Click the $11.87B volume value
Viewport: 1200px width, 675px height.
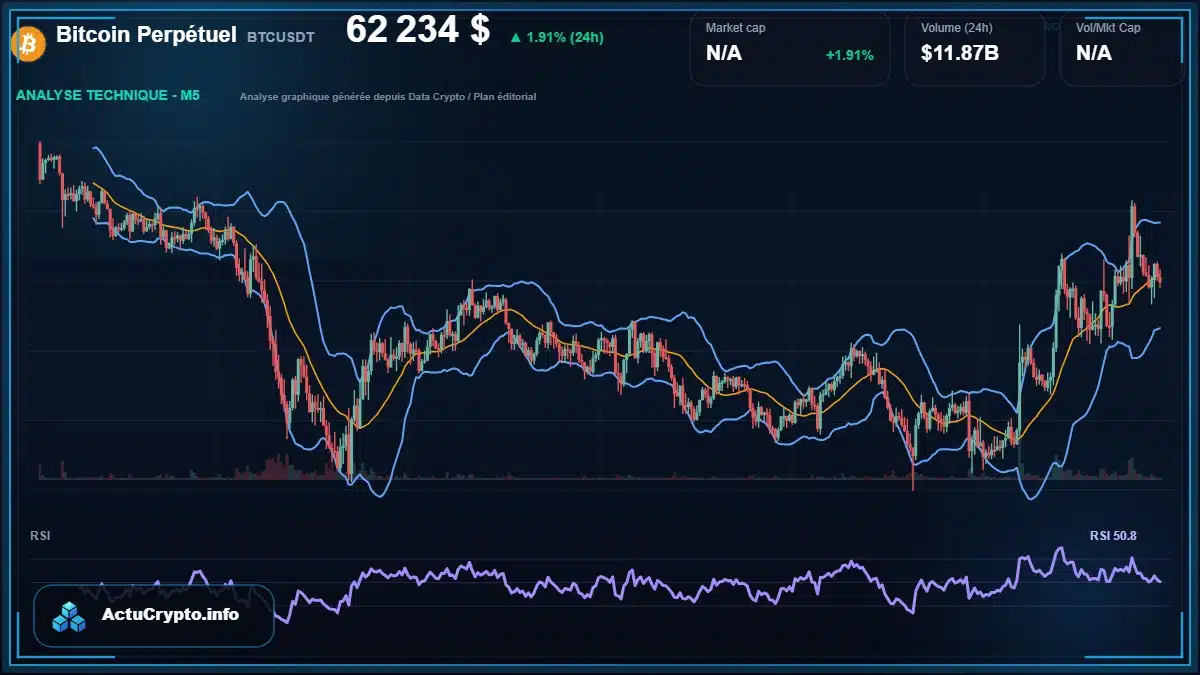tap(960, 54)
